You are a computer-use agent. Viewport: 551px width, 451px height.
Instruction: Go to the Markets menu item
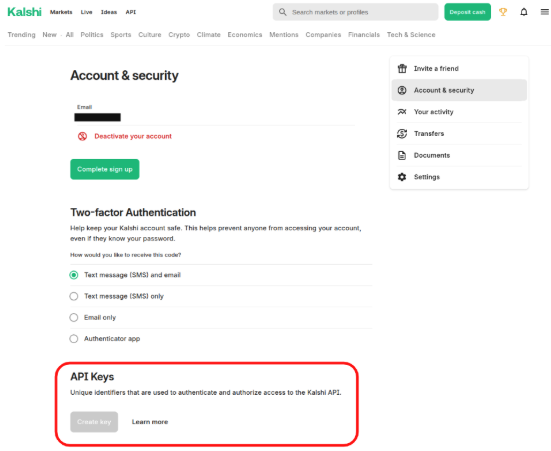61,12
